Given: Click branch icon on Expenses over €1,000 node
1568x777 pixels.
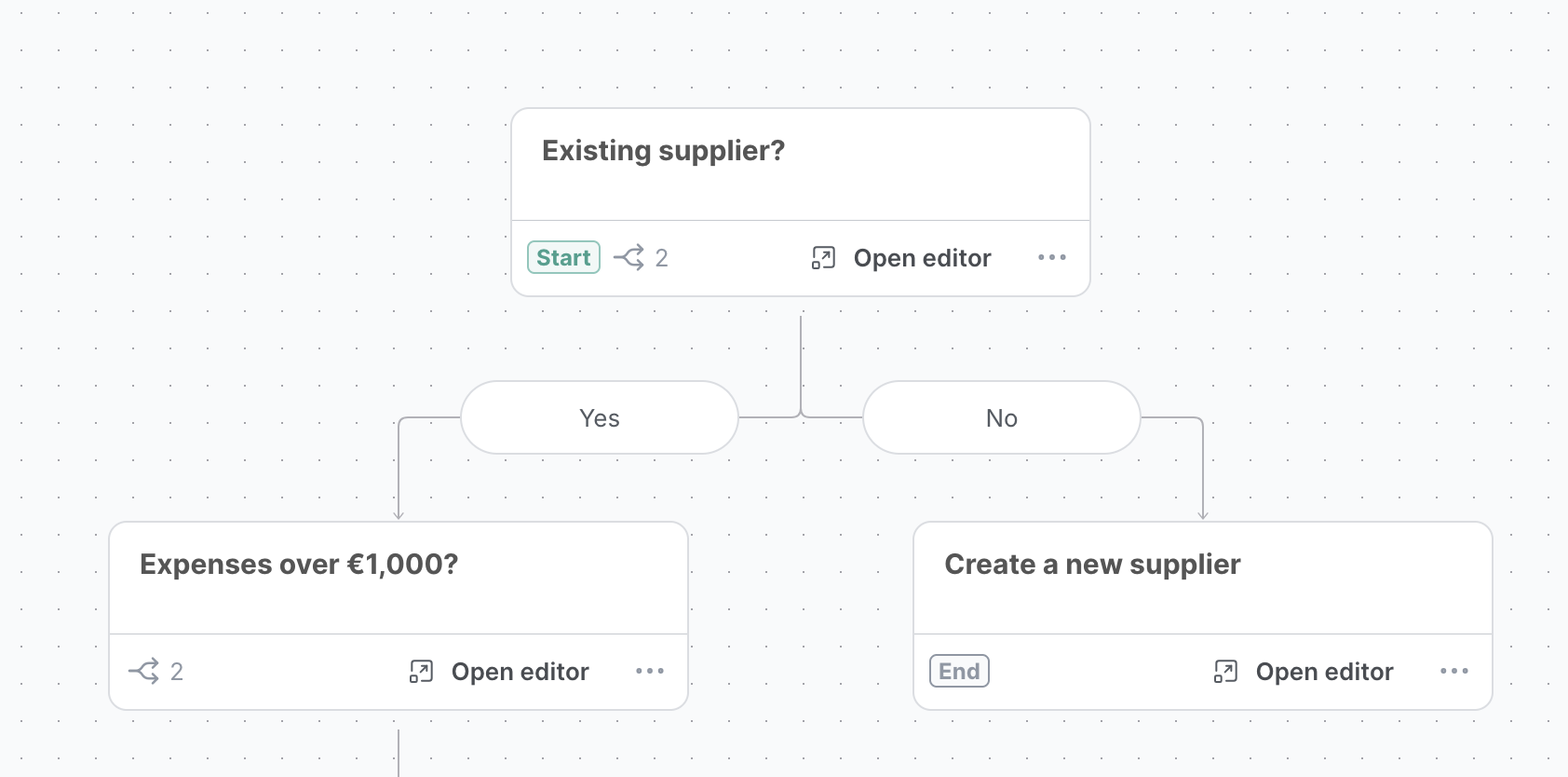Looking at the screenshot, I should tap(143, 671).
